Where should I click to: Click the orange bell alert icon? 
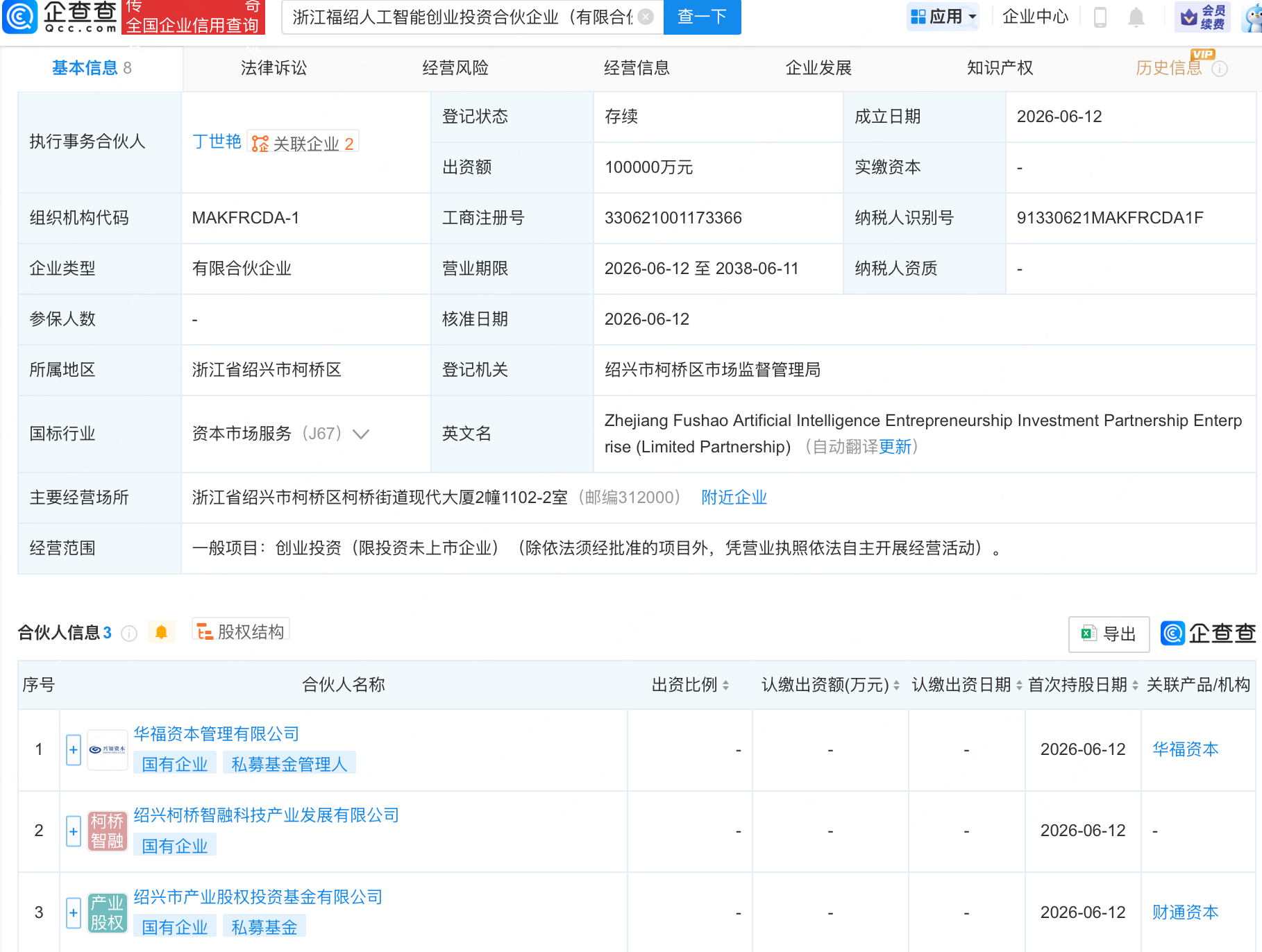[162, 632]
